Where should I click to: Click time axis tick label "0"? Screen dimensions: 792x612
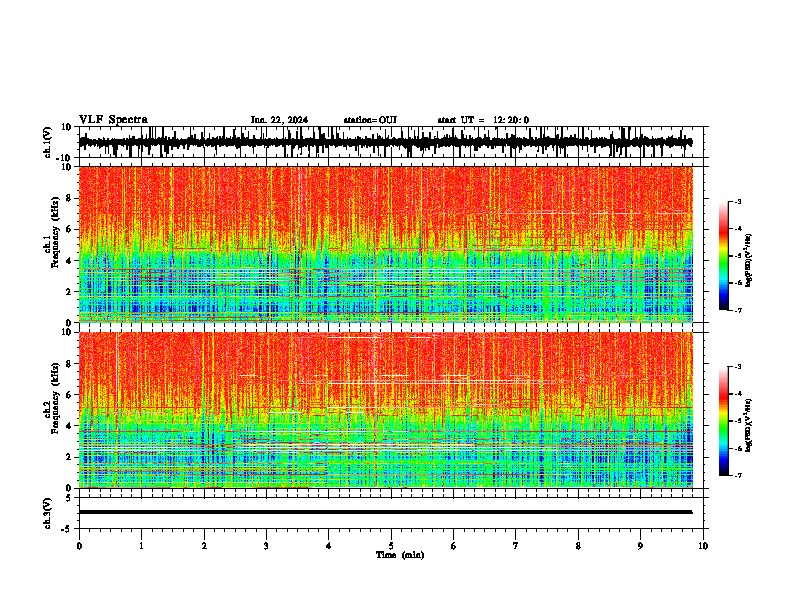pyautogui.click(x=79, y=546)
